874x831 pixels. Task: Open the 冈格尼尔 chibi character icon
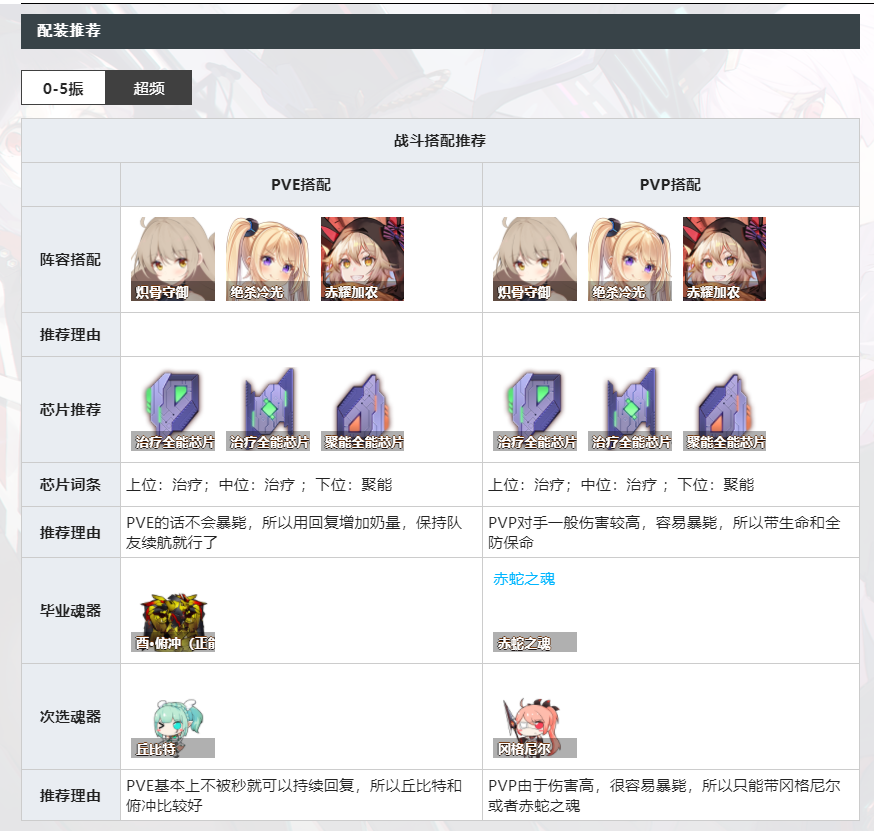(535, 727)
